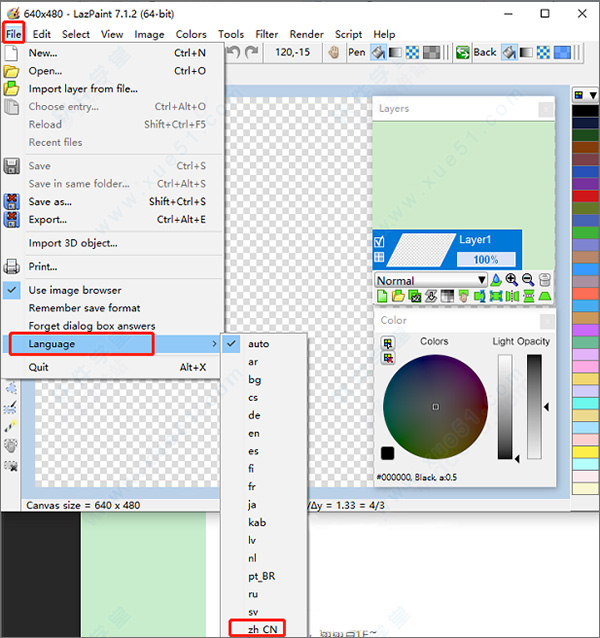This screenshot has width=600, height=638.
Task: Pick the red swatch in palette
Action: coord(585,196)
